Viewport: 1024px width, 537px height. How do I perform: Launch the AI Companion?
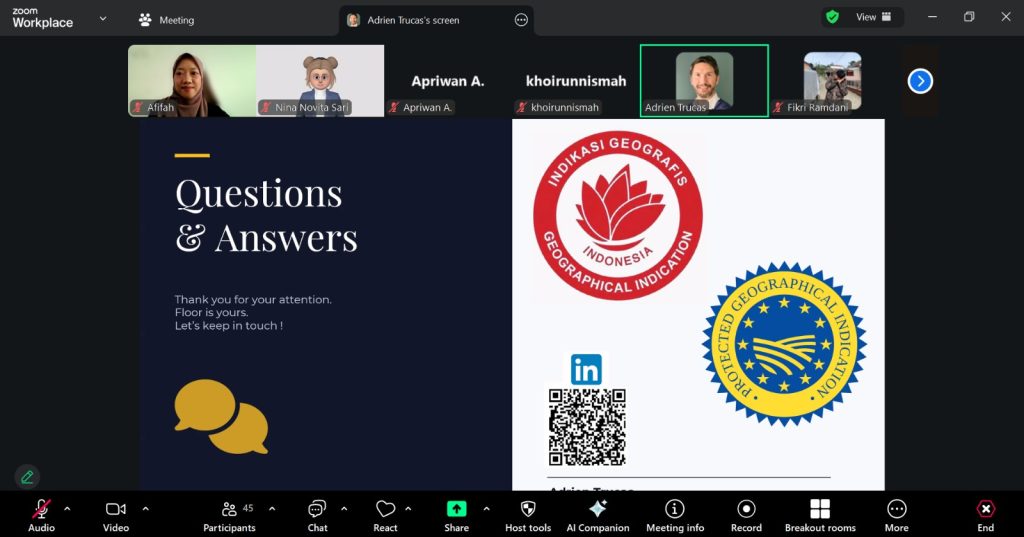598,514
